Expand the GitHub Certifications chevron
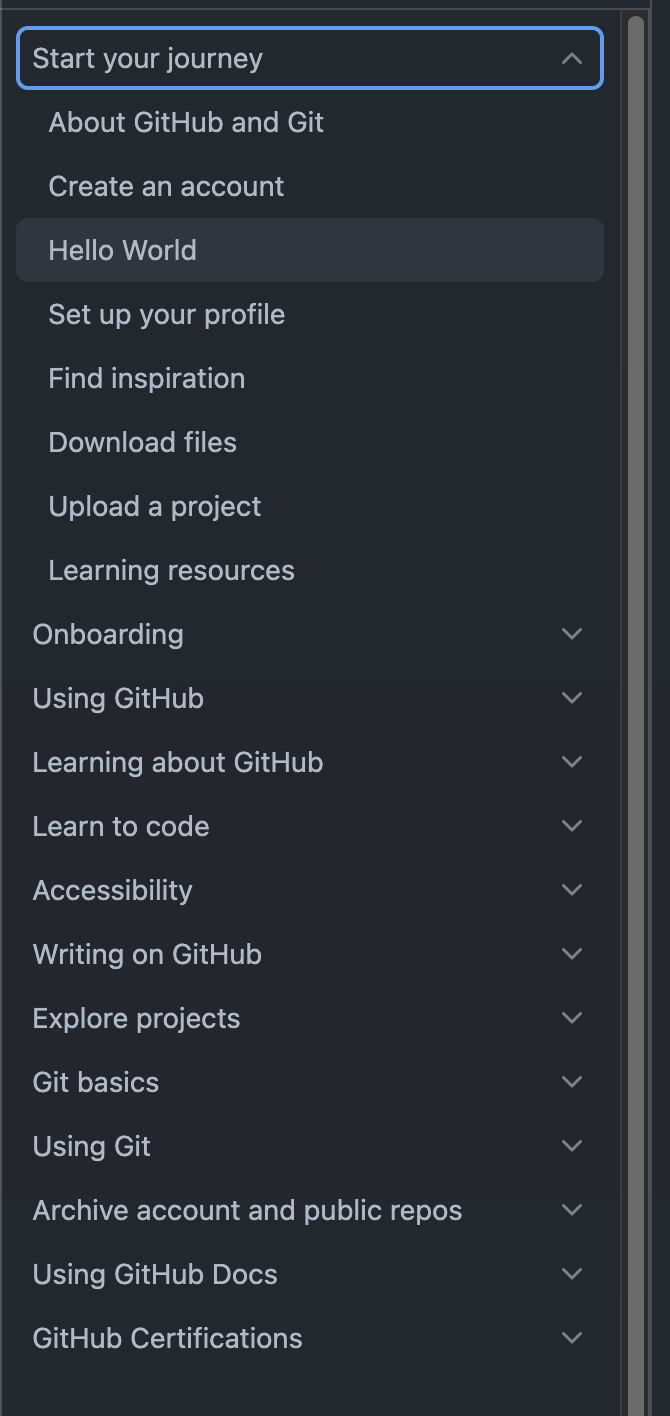 pyautogui.click(x=571, y=1338)
